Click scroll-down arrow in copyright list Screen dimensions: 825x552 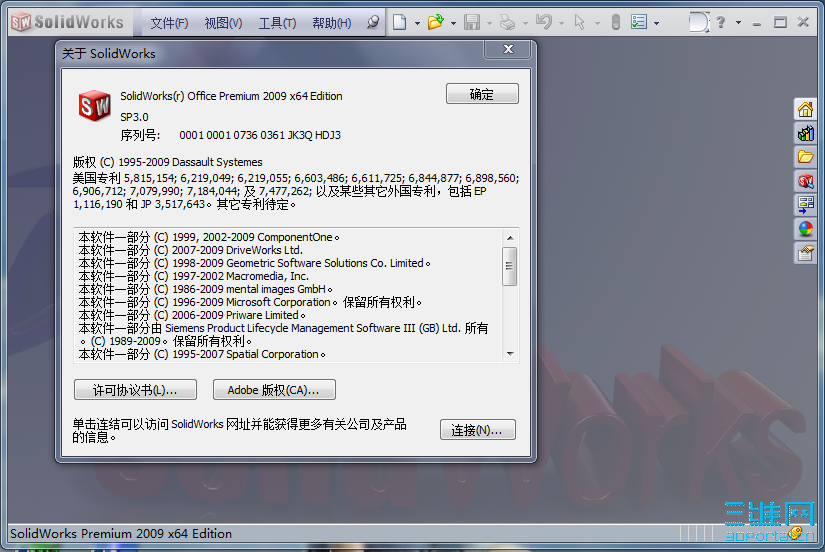pos(509,354)
